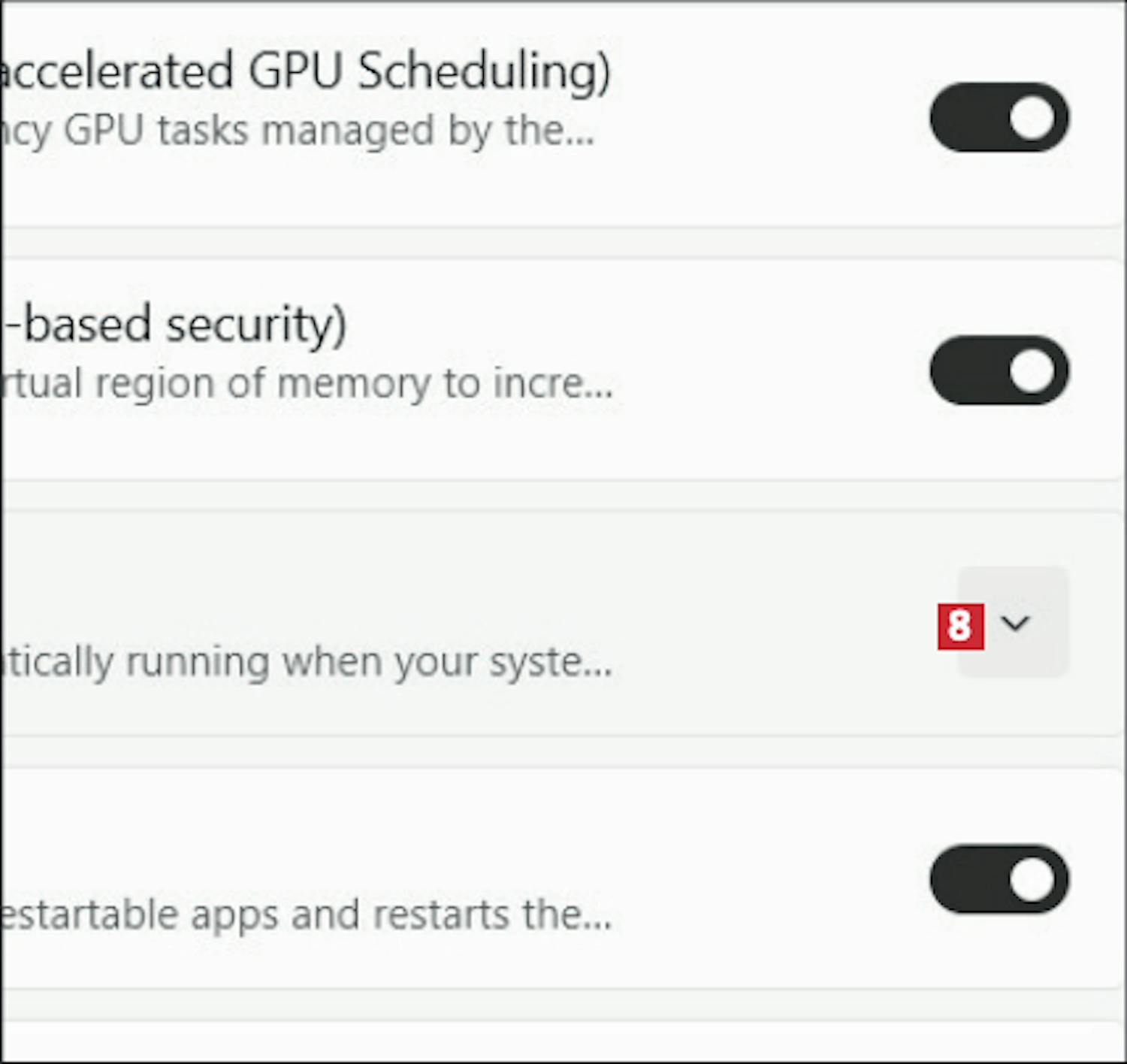Click "region of memory to incre..." description
The width and height of the screenshot is (1127, 1064).
pos(353,383)
